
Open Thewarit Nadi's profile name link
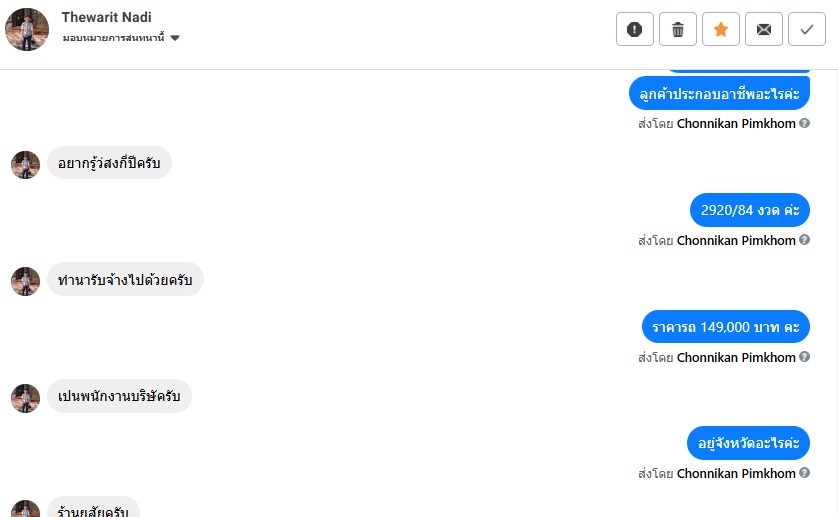[x=107, y=18]
